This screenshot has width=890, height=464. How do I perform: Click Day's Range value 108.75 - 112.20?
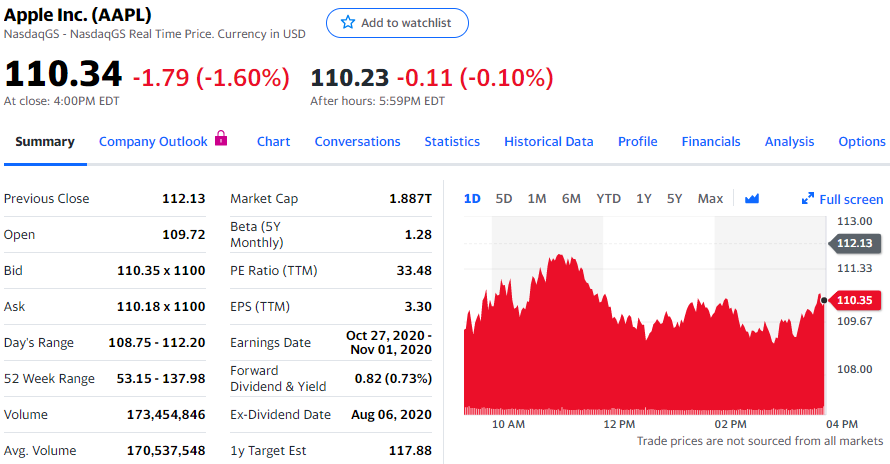coord(157,342)
